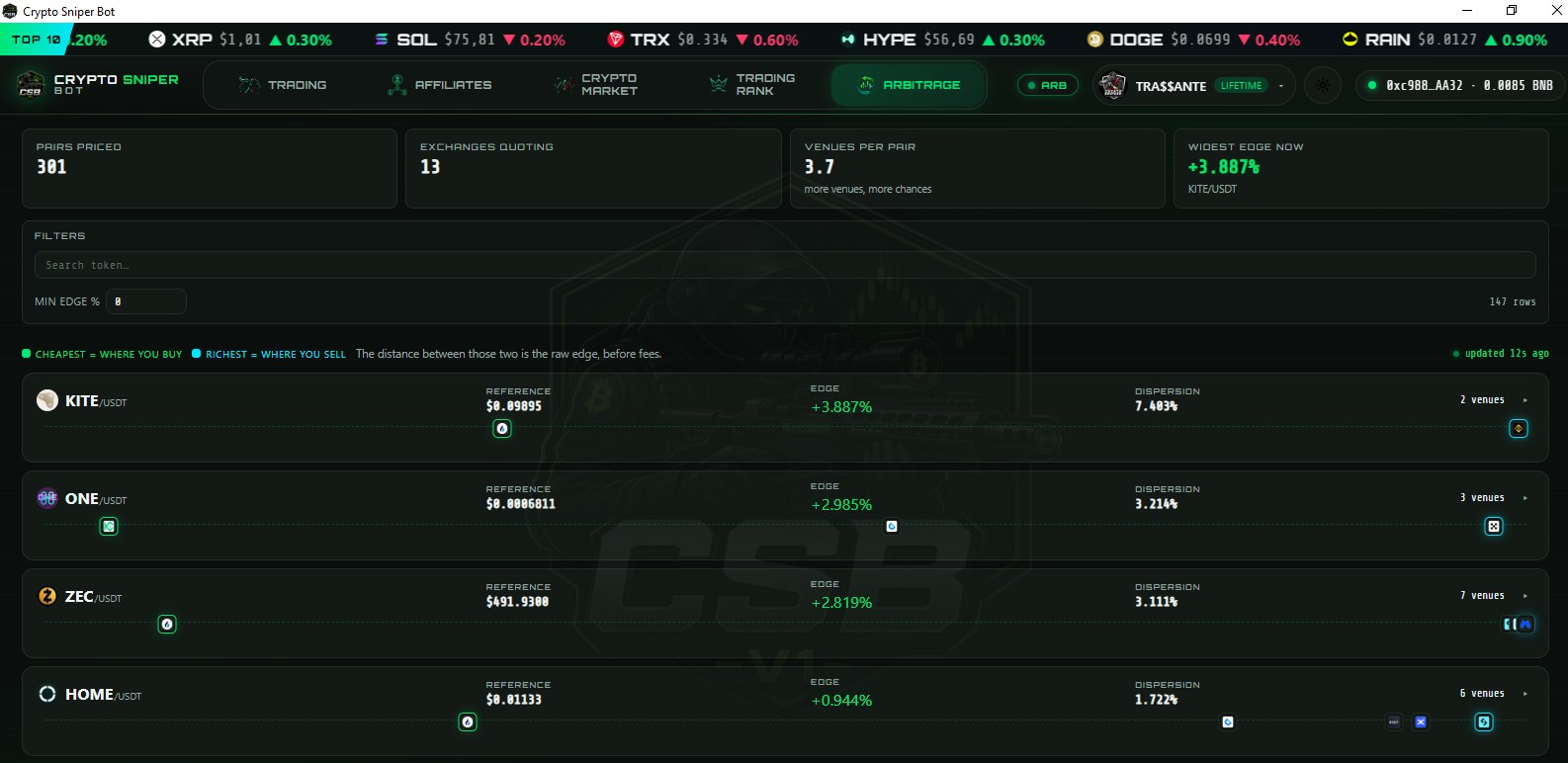Select ONE middle venue marker under edge
This screenshot has height=763, width=1568.
coord(892,527)
